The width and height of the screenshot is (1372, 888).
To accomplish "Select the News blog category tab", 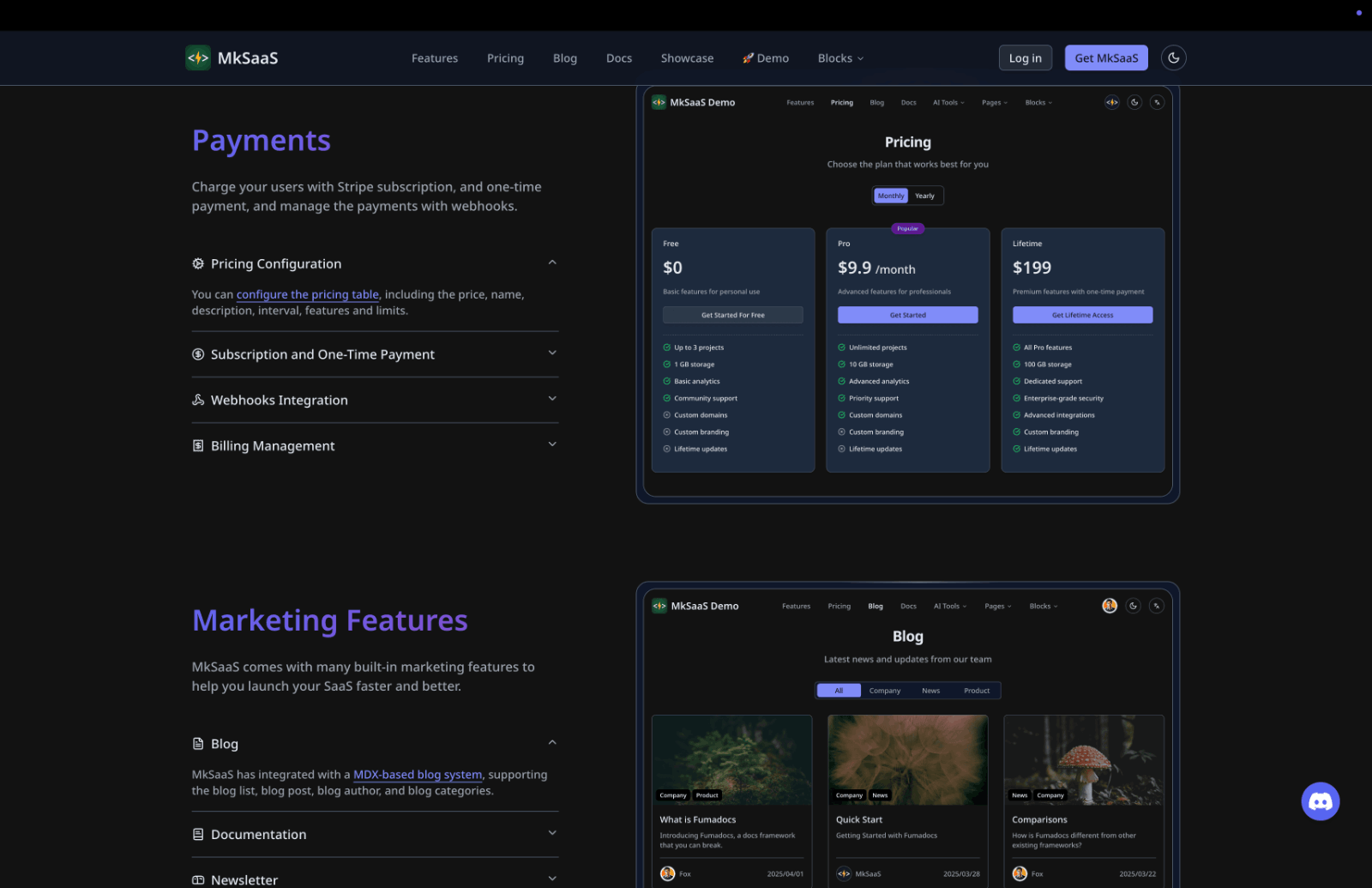I will coord(930,691).
